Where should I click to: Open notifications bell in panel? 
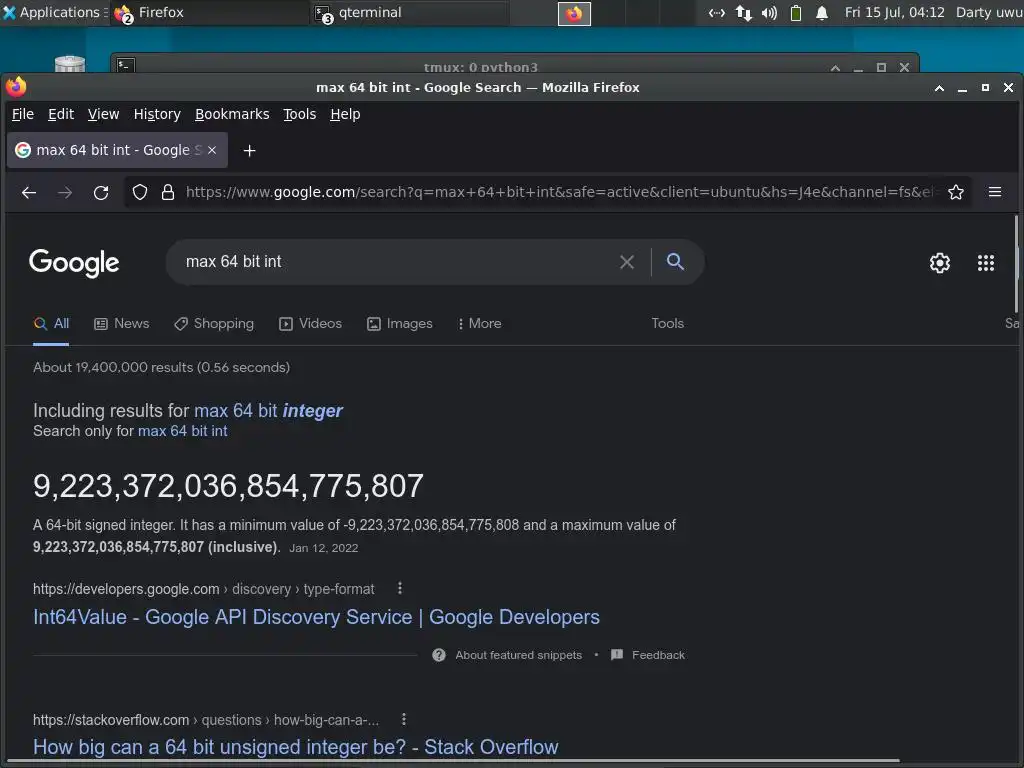(x=822, y=12)
